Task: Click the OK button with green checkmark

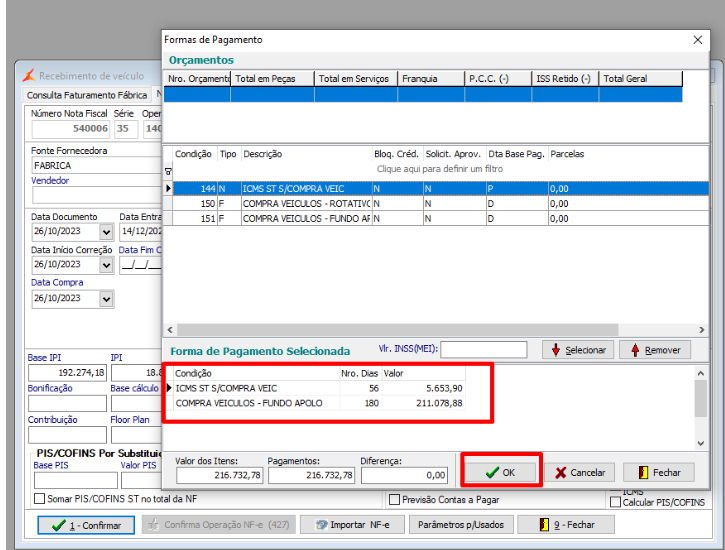Action: click(x=500, y=472)
